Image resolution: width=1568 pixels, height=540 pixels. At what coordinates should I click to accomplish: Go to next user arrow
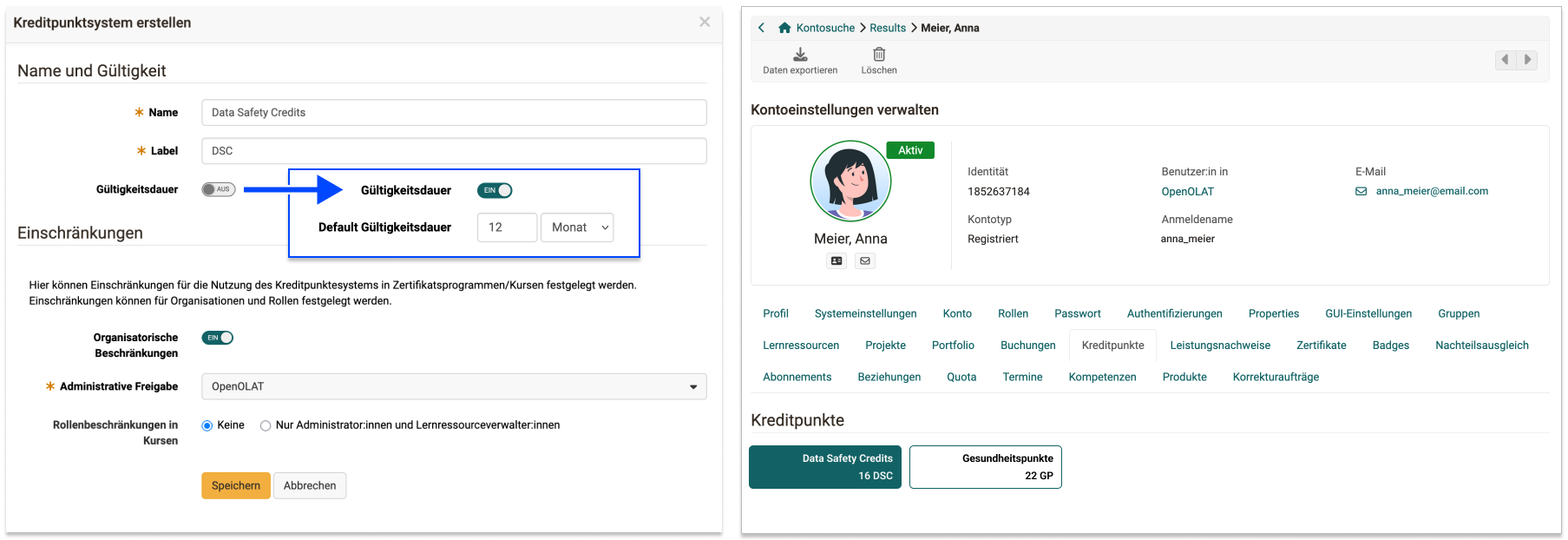(x=1527, y=60)
